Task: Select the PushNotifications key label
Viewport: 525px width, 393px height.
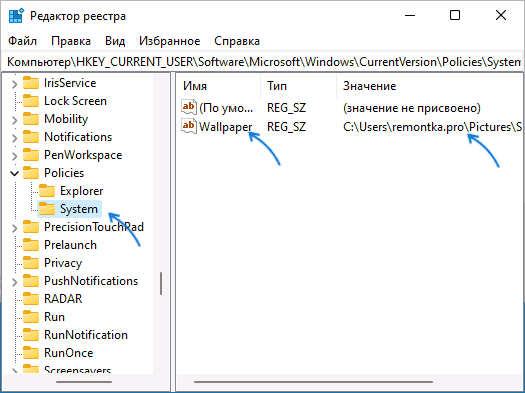Action: (x=91, y=281)
